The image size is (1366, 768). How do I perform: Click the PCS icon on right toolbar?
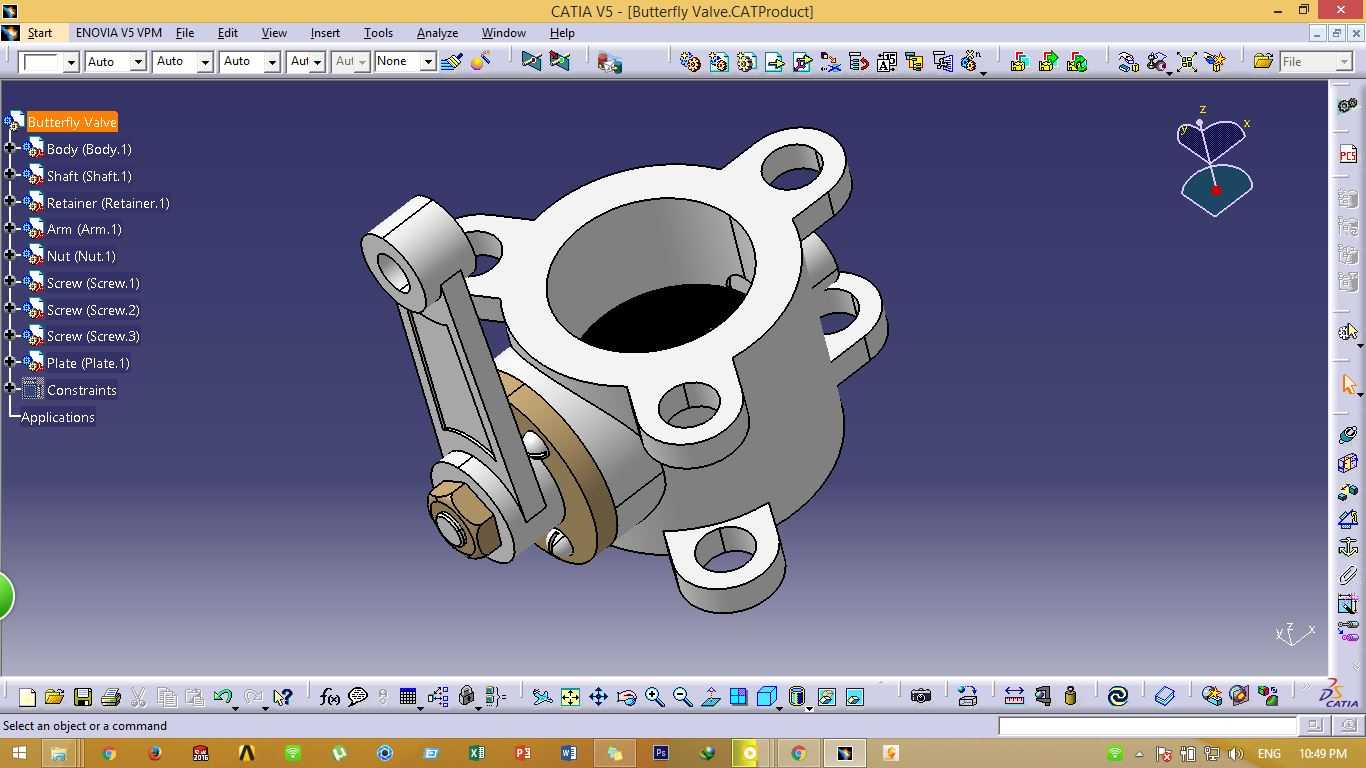1348,154
